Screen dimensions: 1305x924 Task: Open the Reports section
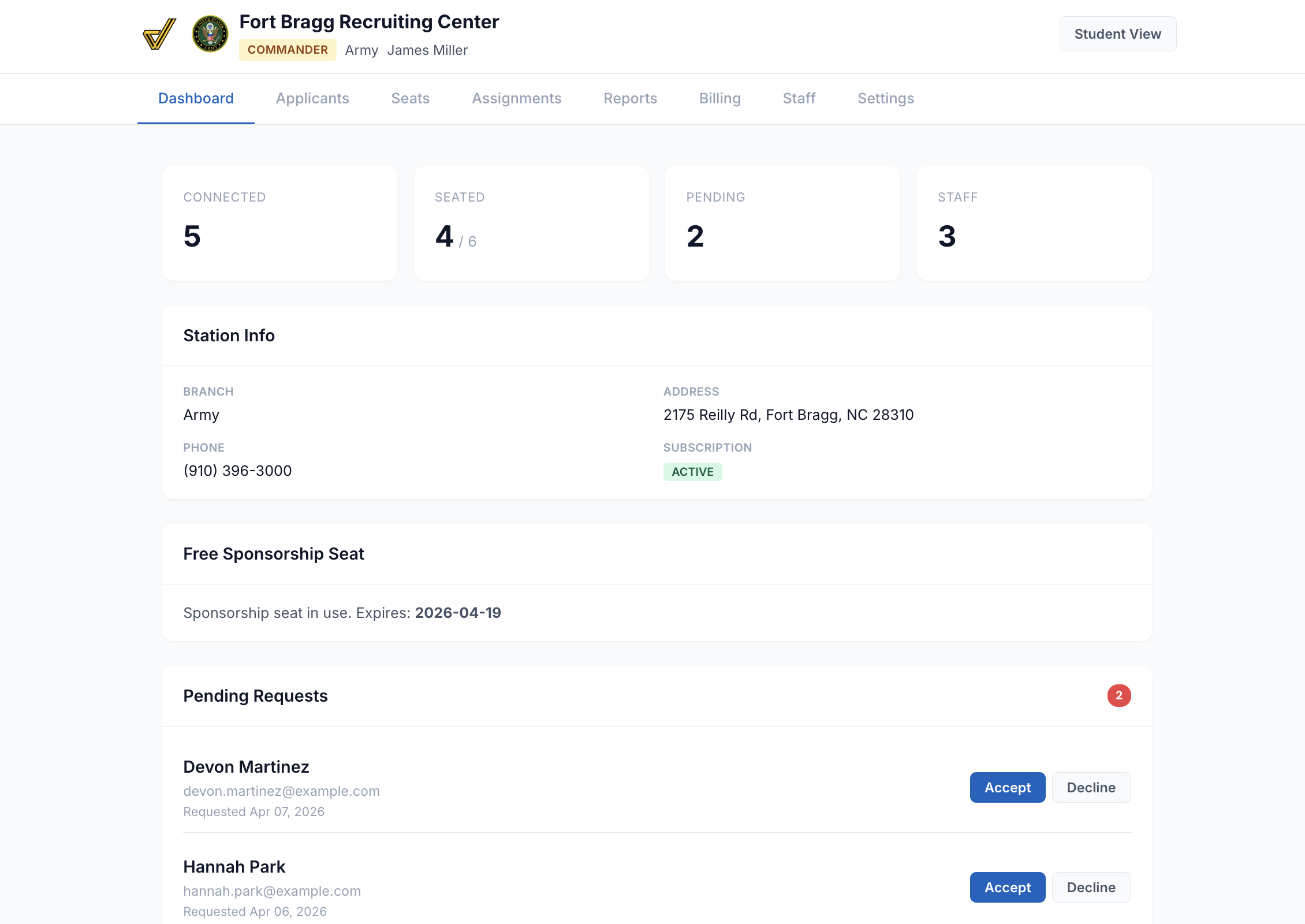(x=630, y=98)
